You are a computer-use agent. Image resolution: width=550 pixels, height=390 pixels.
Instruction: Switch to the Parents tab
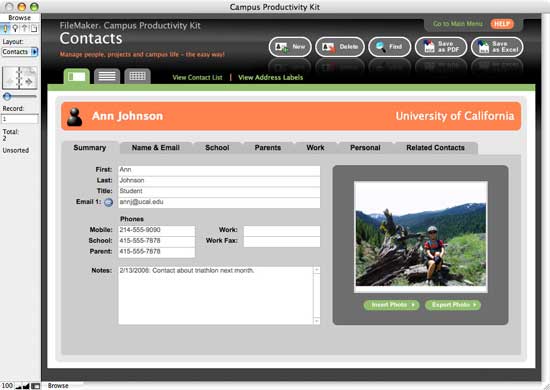(x=268, y=148)
